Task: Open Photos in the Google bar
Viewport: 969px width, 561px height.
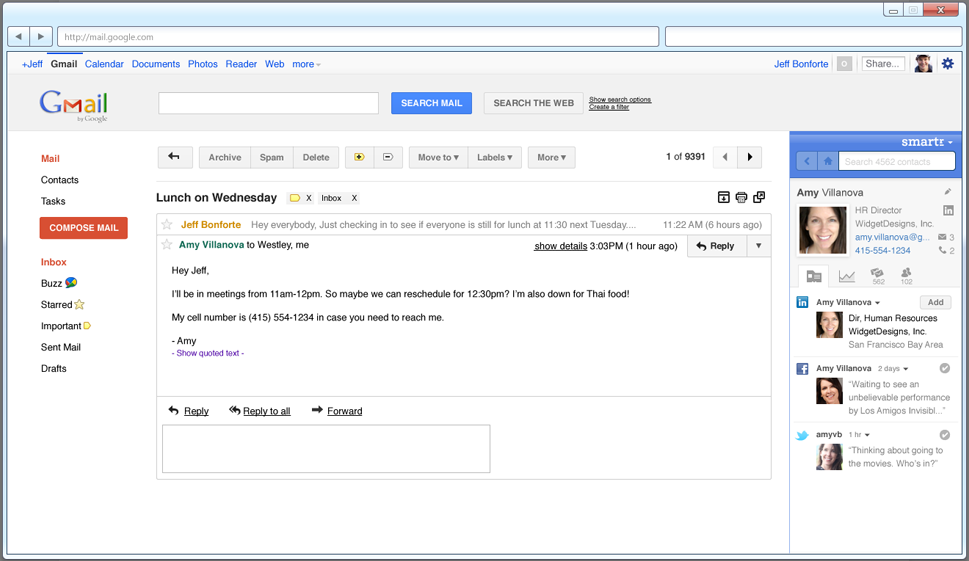Action: click(x=203, y=64)
